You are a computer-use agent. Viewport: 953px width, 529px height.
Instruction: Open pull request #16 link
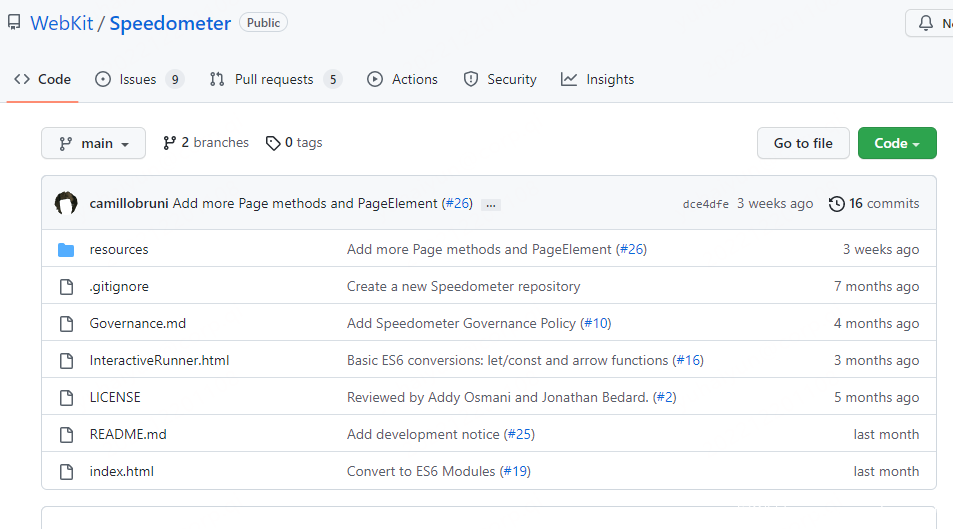(x=689, y=361)
